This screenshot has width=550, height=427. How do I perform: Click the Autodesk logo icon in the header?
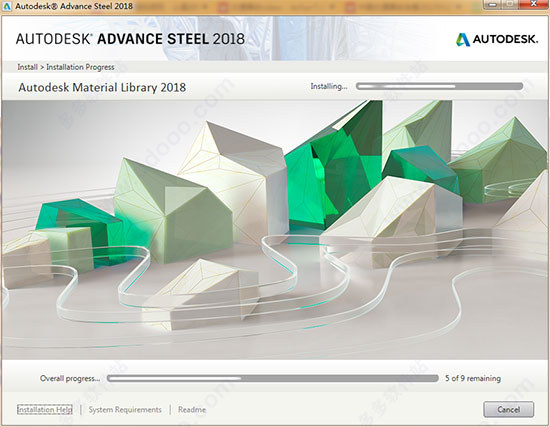463,39
